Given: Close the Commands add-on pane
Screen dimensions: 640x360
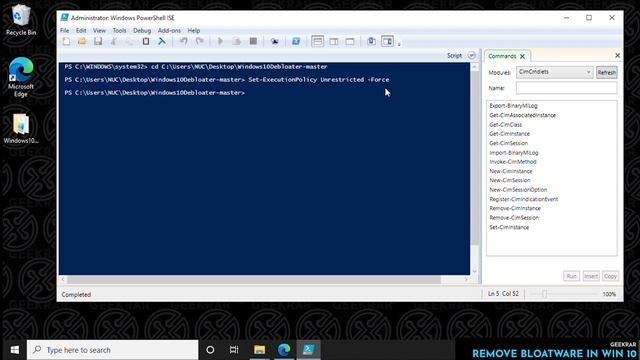Looking at the screenshot, I should [617, 56].
